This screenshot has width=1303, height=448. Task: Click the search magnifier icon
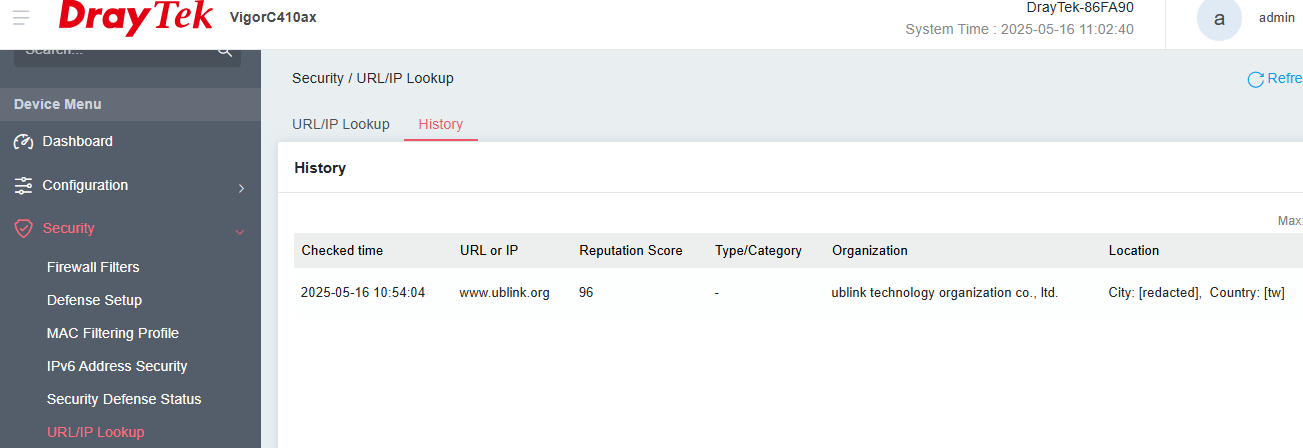point(225,50)
